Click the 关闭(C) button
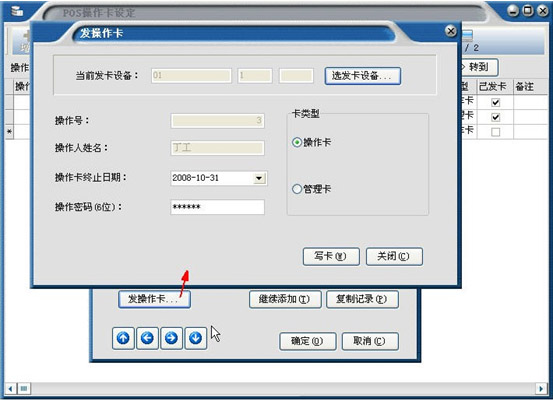The image size is (553, 400). (x=394, y=256)
